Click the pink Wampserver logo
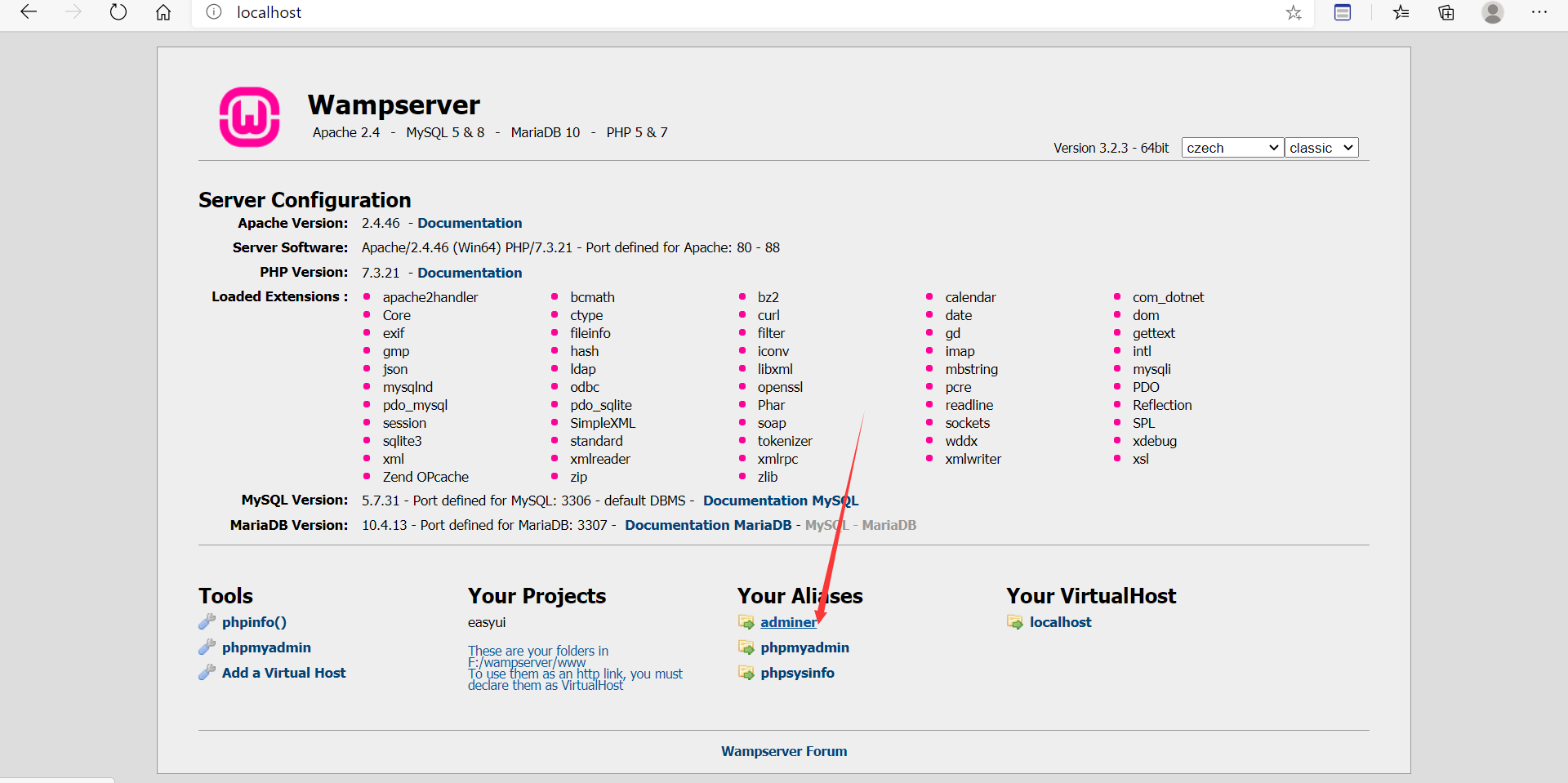Viewport: 1568px width, 783px height. coord(250,117)
